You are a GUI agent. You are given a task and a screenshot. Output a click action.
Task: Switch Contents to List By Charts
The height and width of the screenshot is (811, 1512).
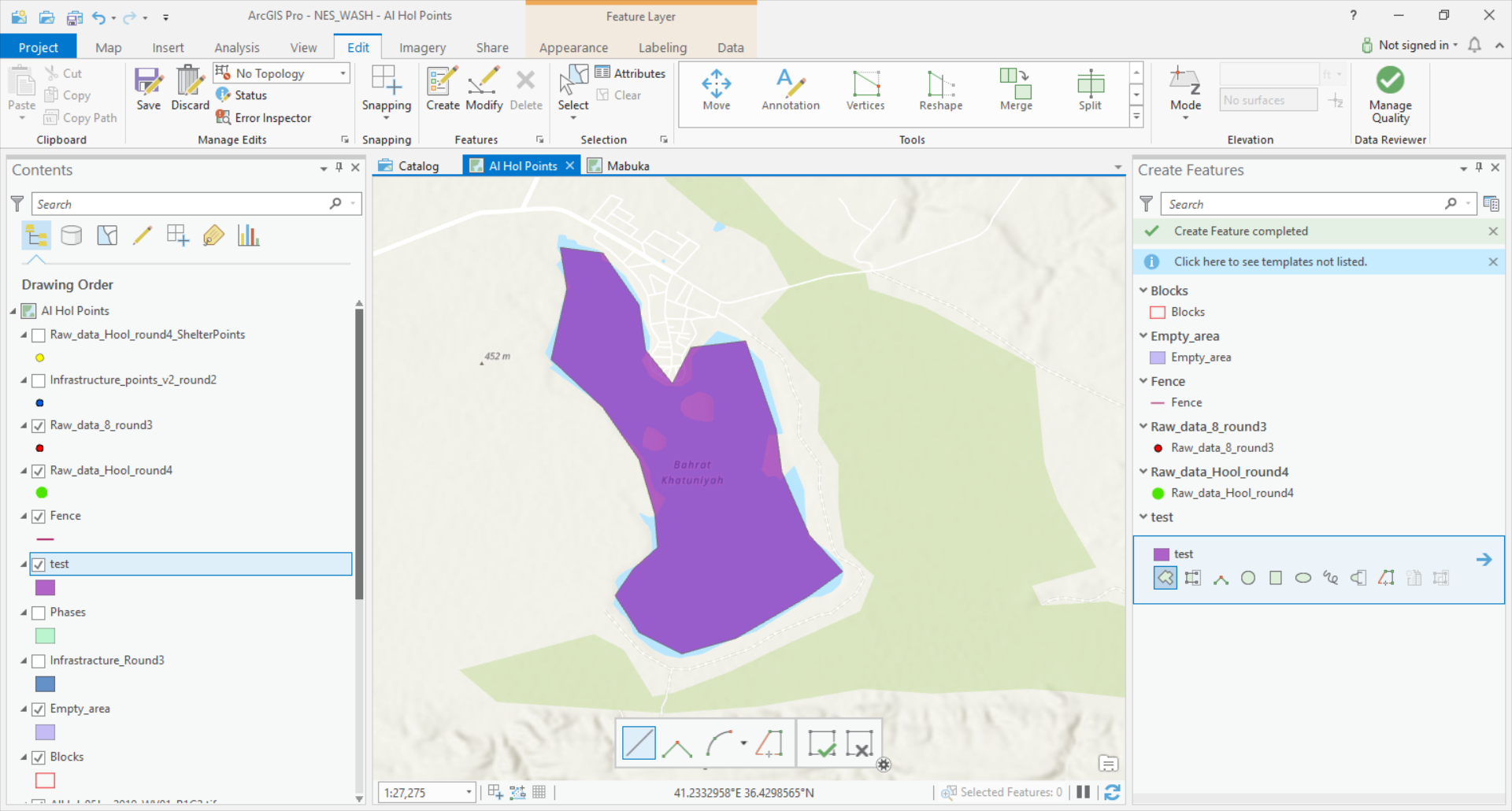click(249, 235)
